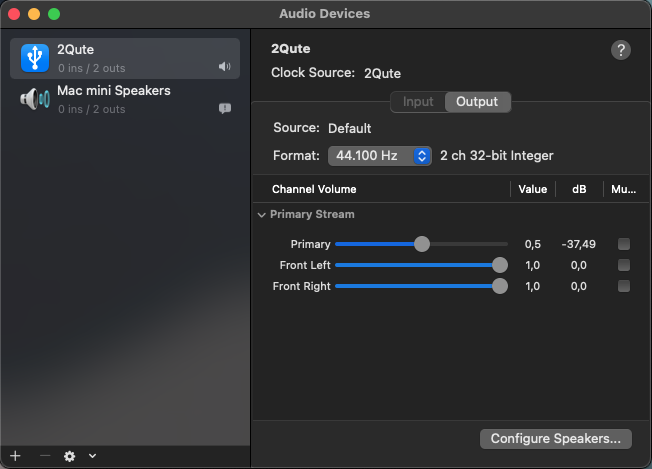Click the alert sound badge on Mac mini Speakers

coord(225,109)
